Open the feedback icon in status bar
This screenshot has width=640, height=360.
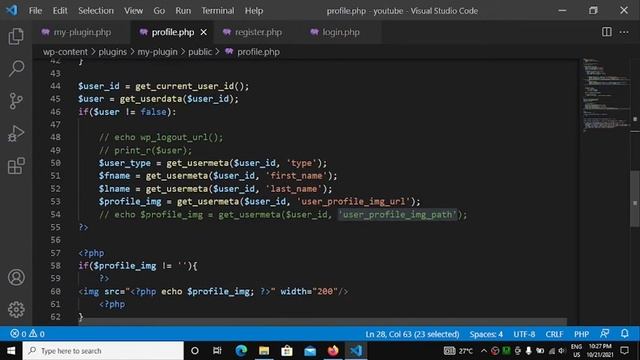604,333
